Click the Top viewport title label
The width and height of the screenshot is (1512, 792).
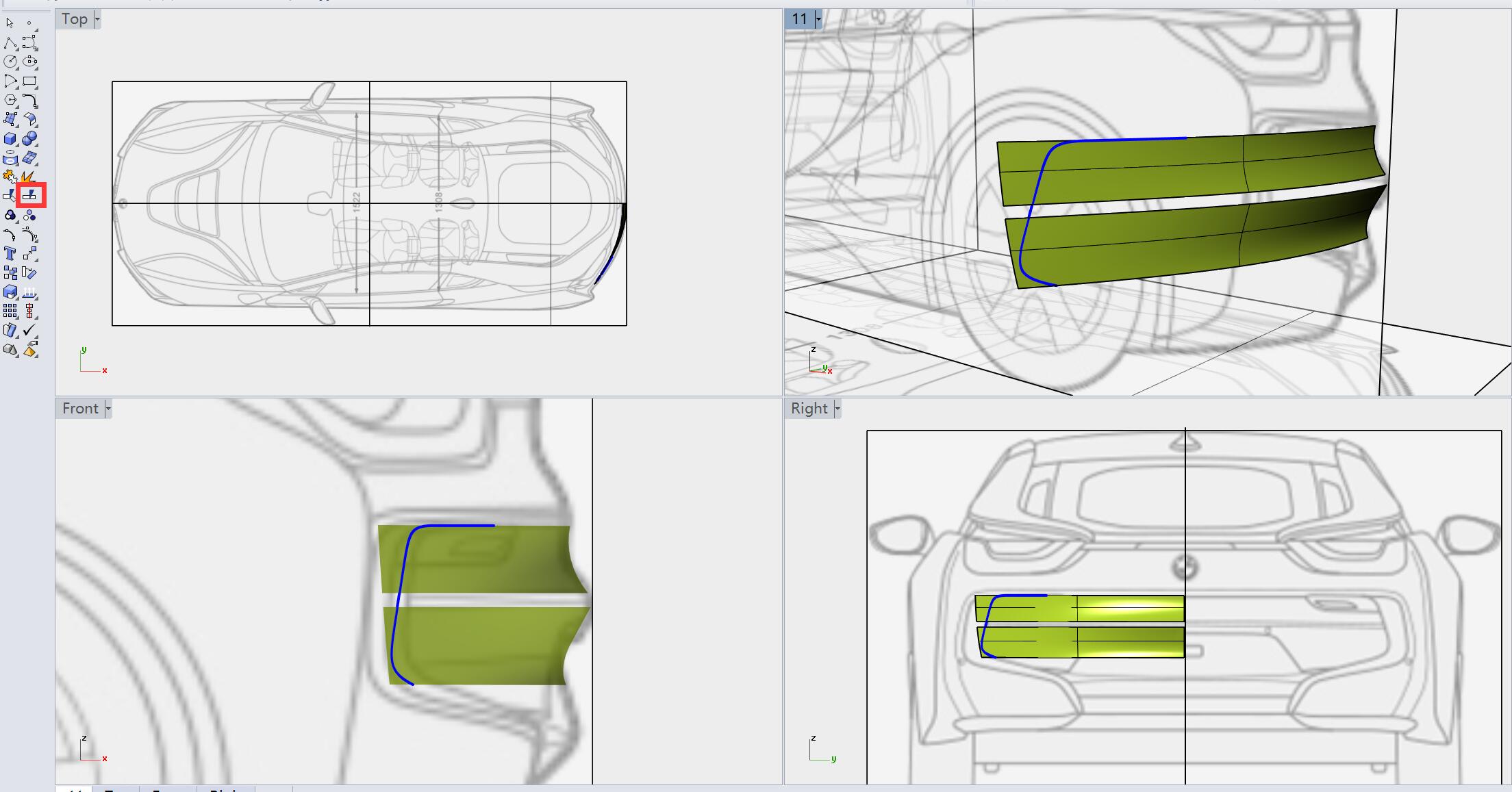[x=74, y=19]
